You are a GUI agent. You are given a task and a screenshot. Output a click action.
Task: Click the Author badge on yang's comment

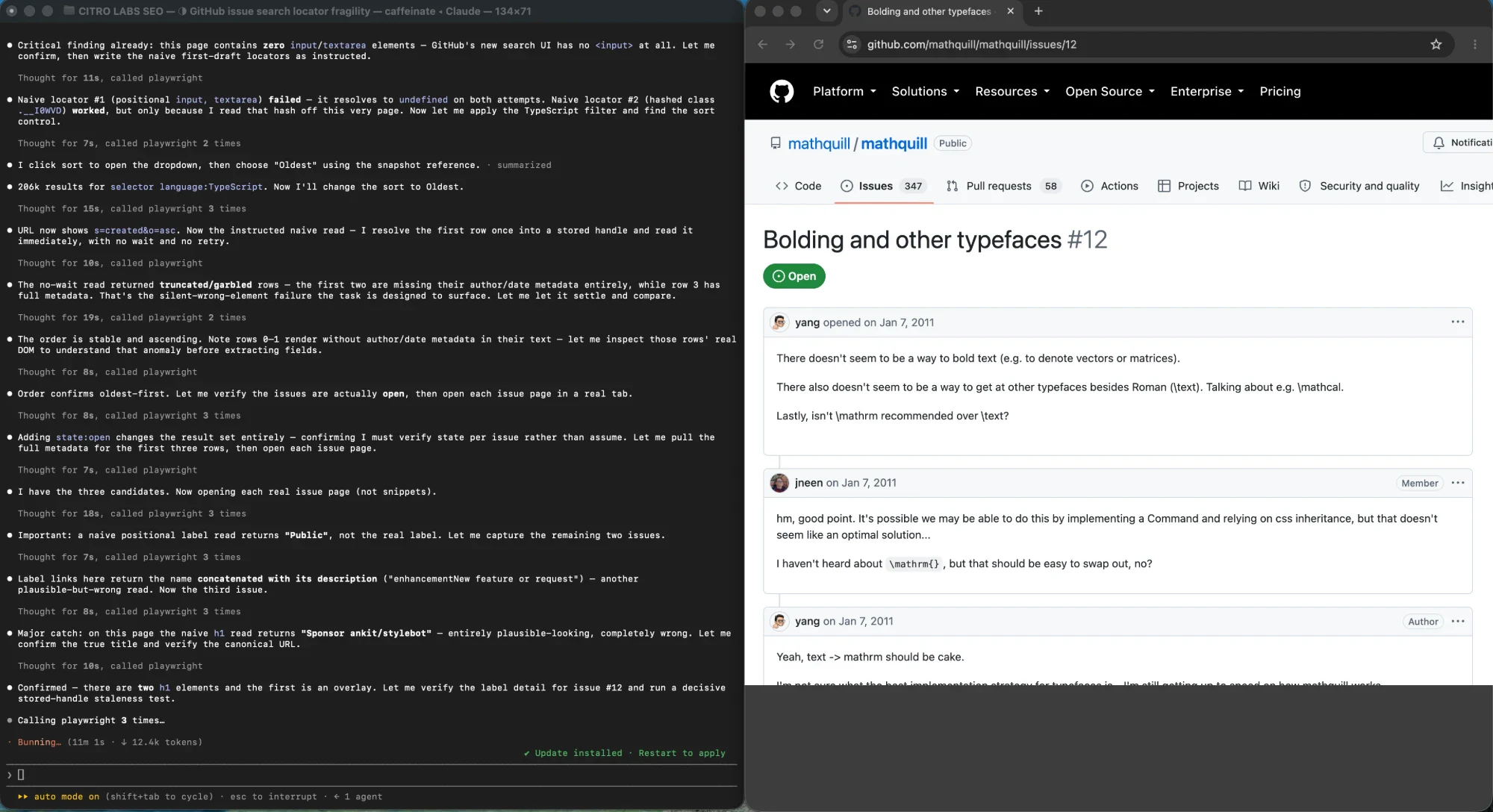pos(1423,621)
